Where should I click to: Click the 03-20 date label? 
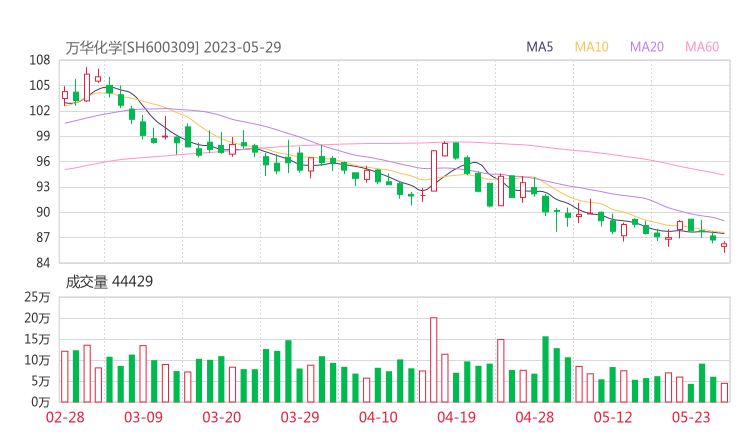(222, 417)
